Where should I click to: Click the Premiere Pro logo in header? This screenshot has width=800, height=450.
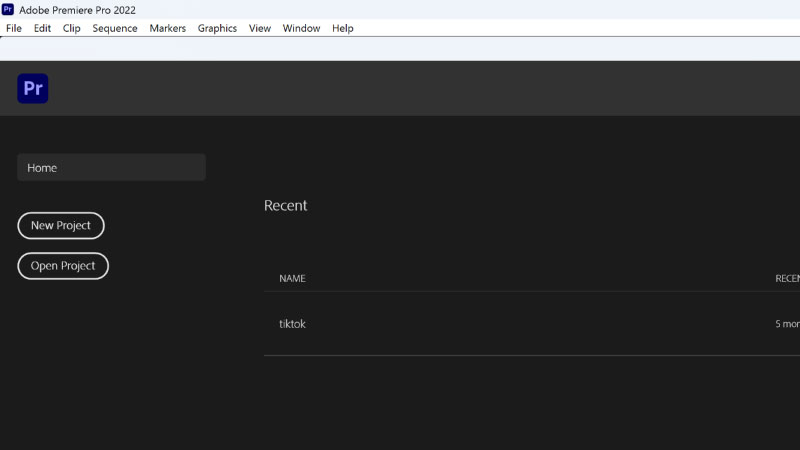(x=33, y=88)
